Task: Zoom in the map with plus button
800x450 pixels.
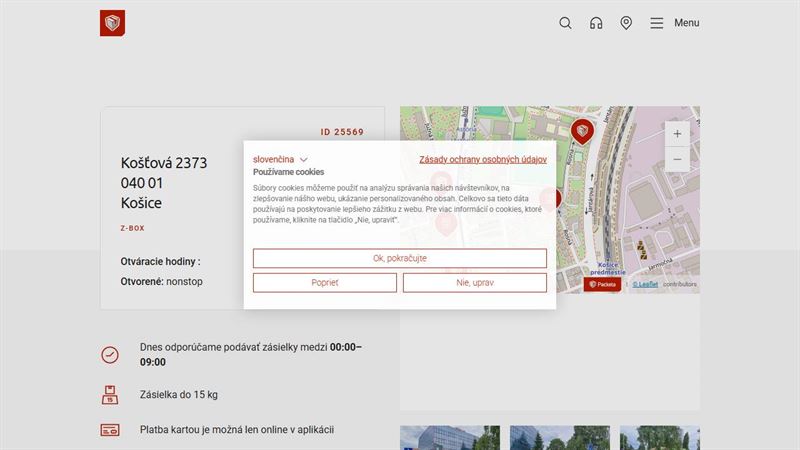Action: [x=677, y=134]
